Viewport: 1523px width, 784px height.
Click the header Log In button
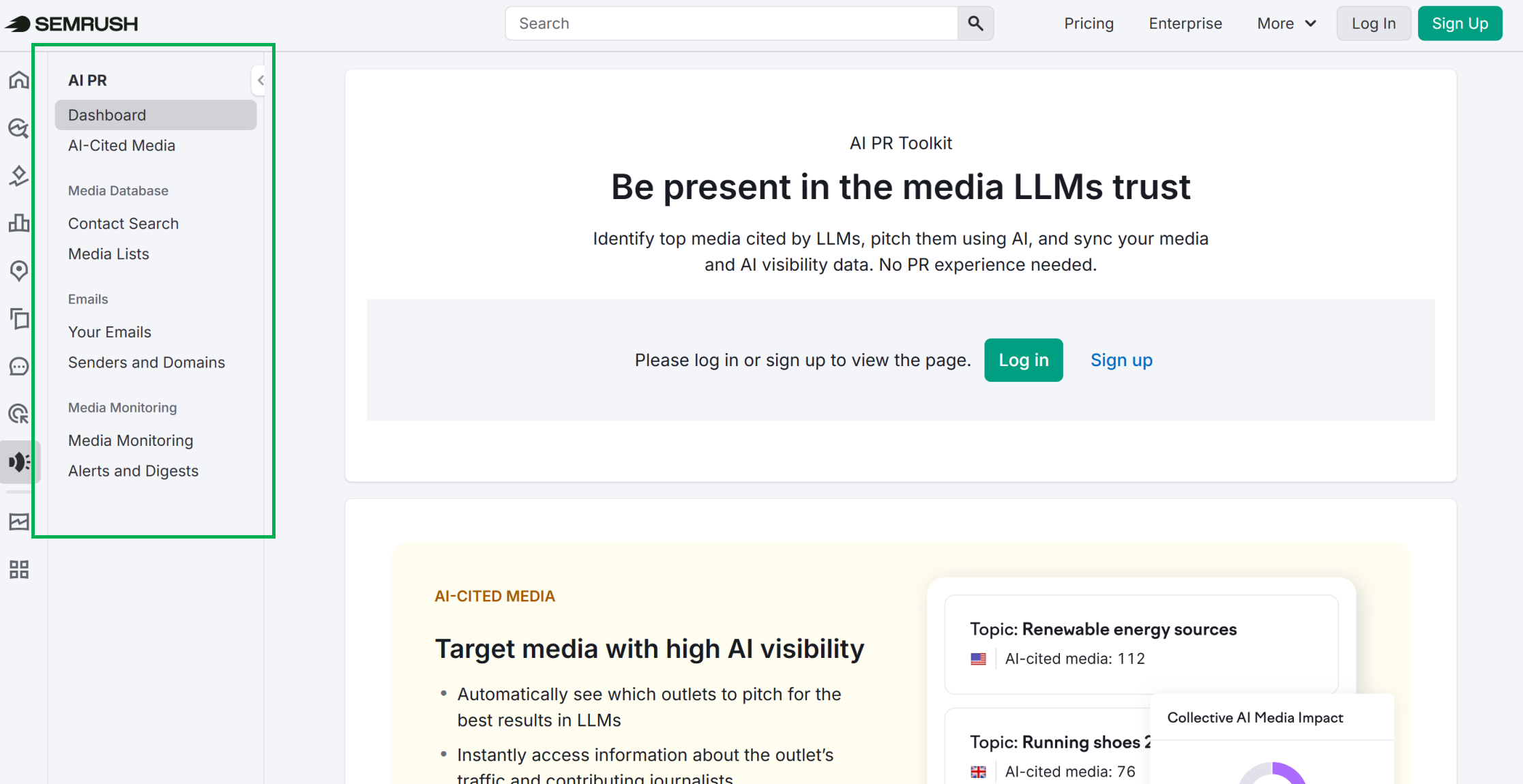click(1374, 24)
